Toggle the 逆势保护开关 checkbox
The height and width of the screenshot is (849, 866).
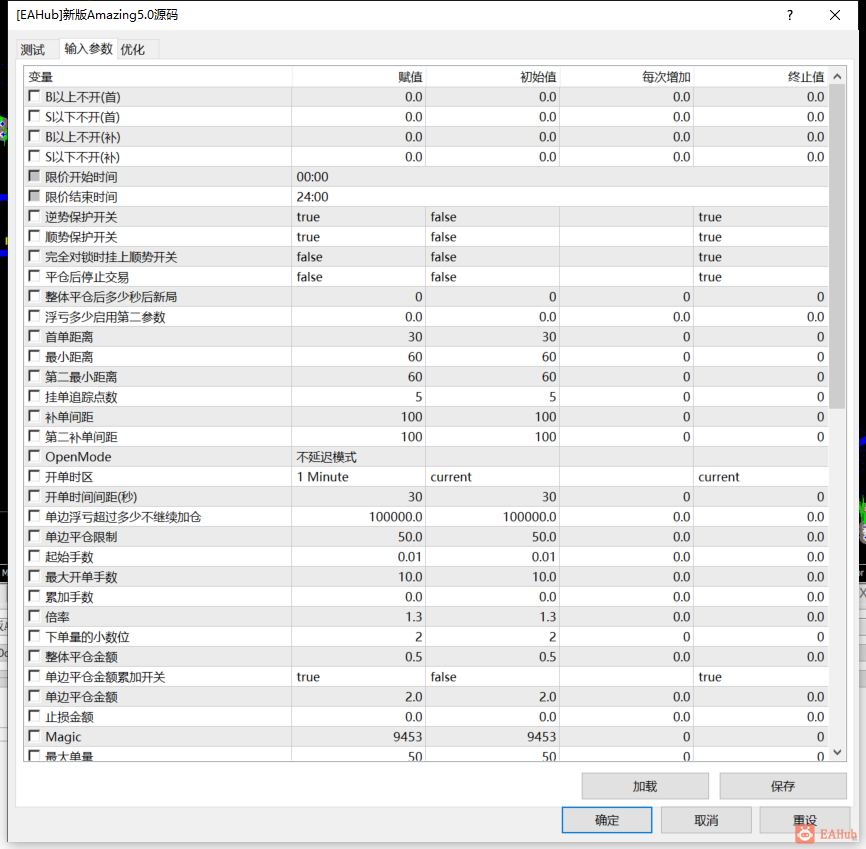point(34,216)
